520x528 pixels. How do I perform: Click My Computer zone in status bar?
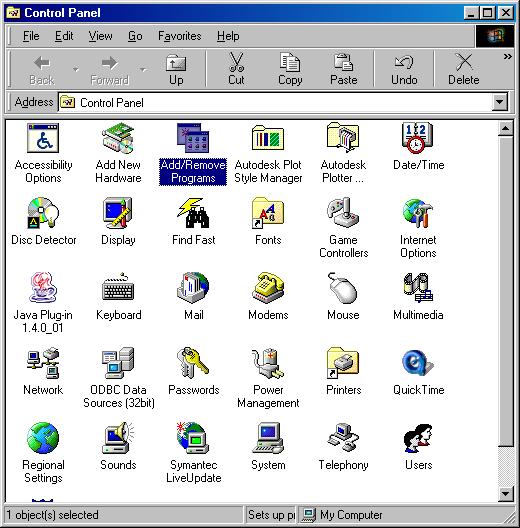click(x=406, y=515)
